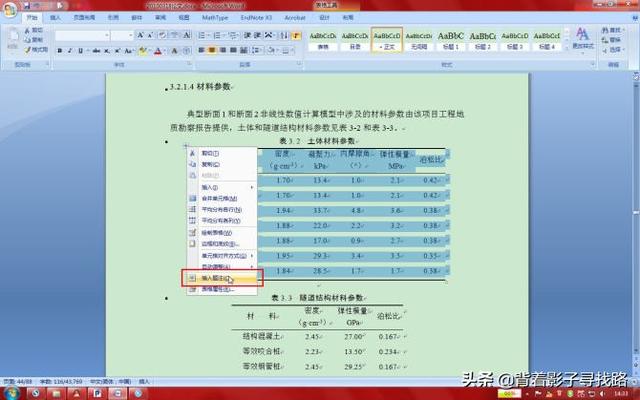Viewport: 640px width, 400px height.
Task: Choose Draw Table in context menu
Action: [222, 233]
